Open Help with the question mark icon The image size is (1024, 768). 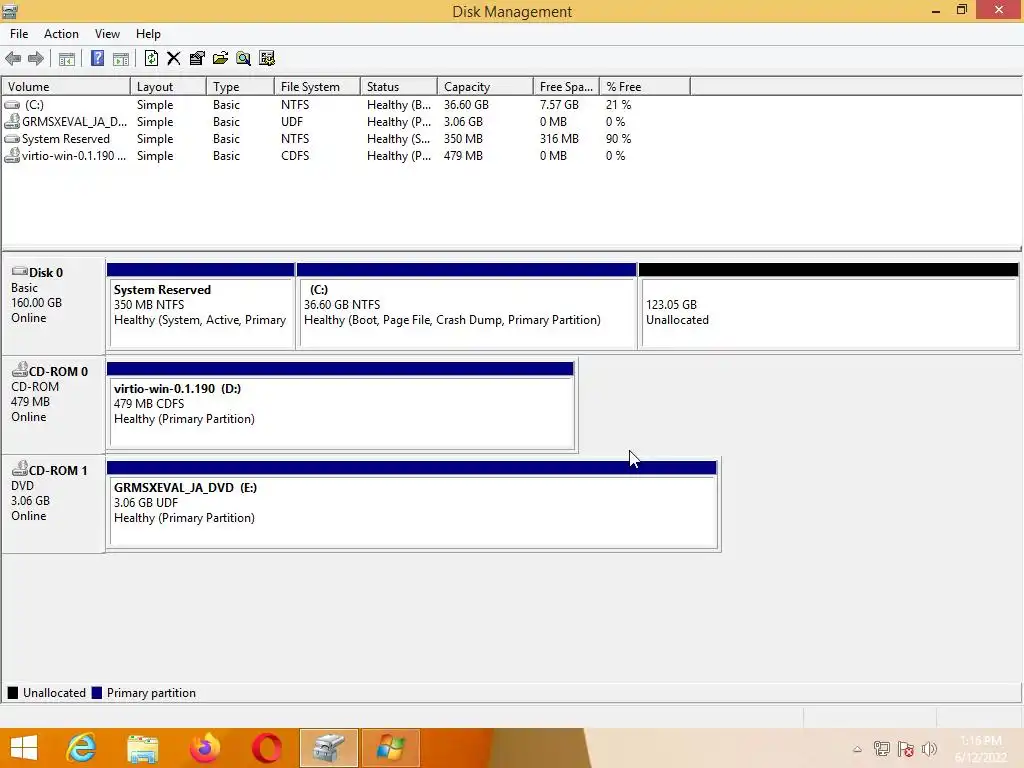click(x=97, y=59)
